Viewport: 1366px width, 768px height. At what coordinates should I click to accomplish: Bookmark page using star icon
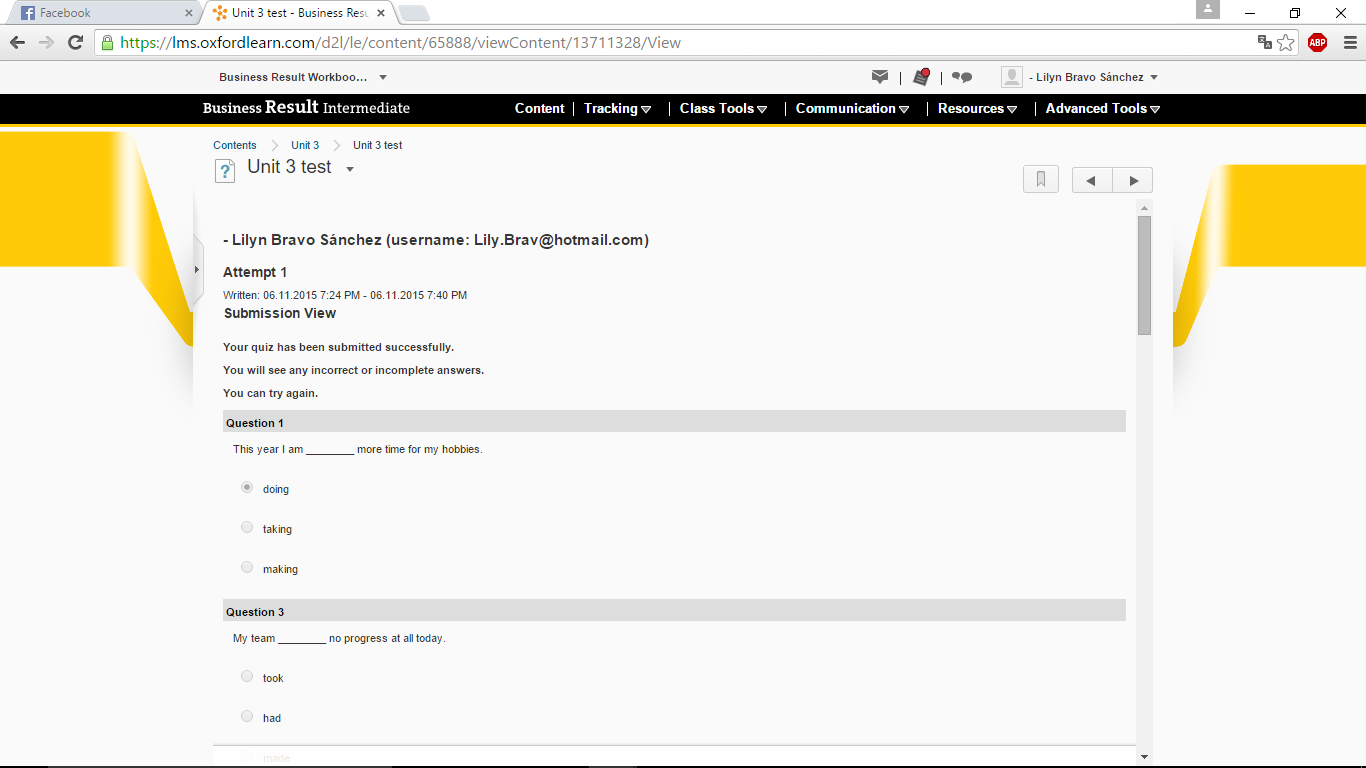[x=1286, y=42]
